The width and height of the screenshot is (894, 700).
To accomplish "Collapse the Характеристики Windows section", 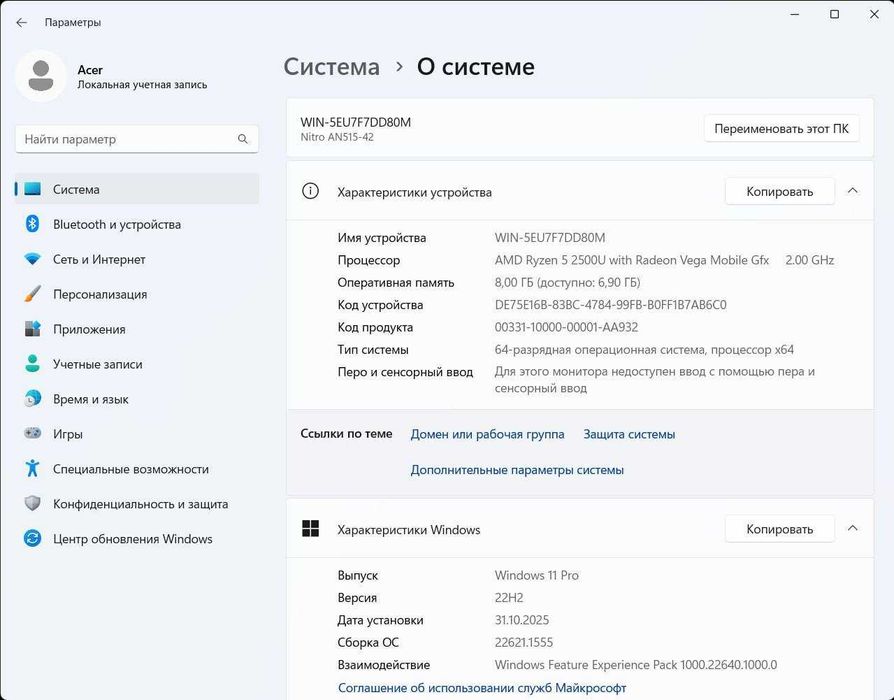I will 852,529.
